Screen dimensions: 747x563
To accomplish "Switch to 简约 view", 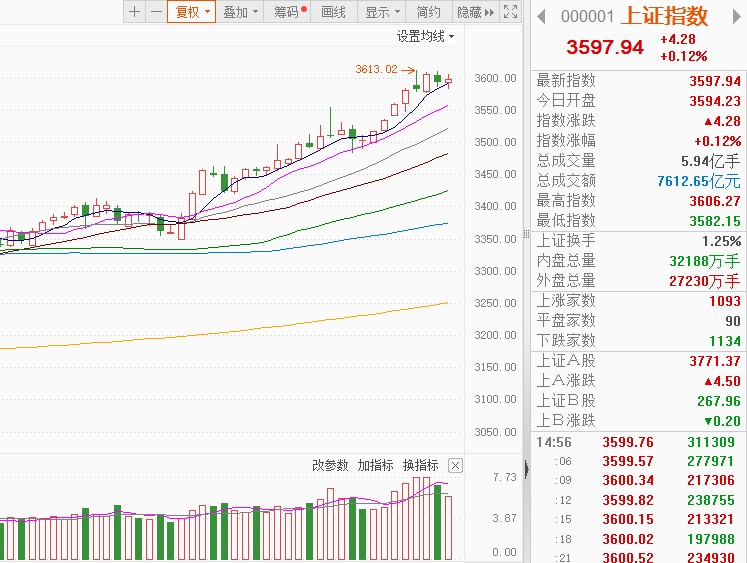I will click(x=428, y=11).
